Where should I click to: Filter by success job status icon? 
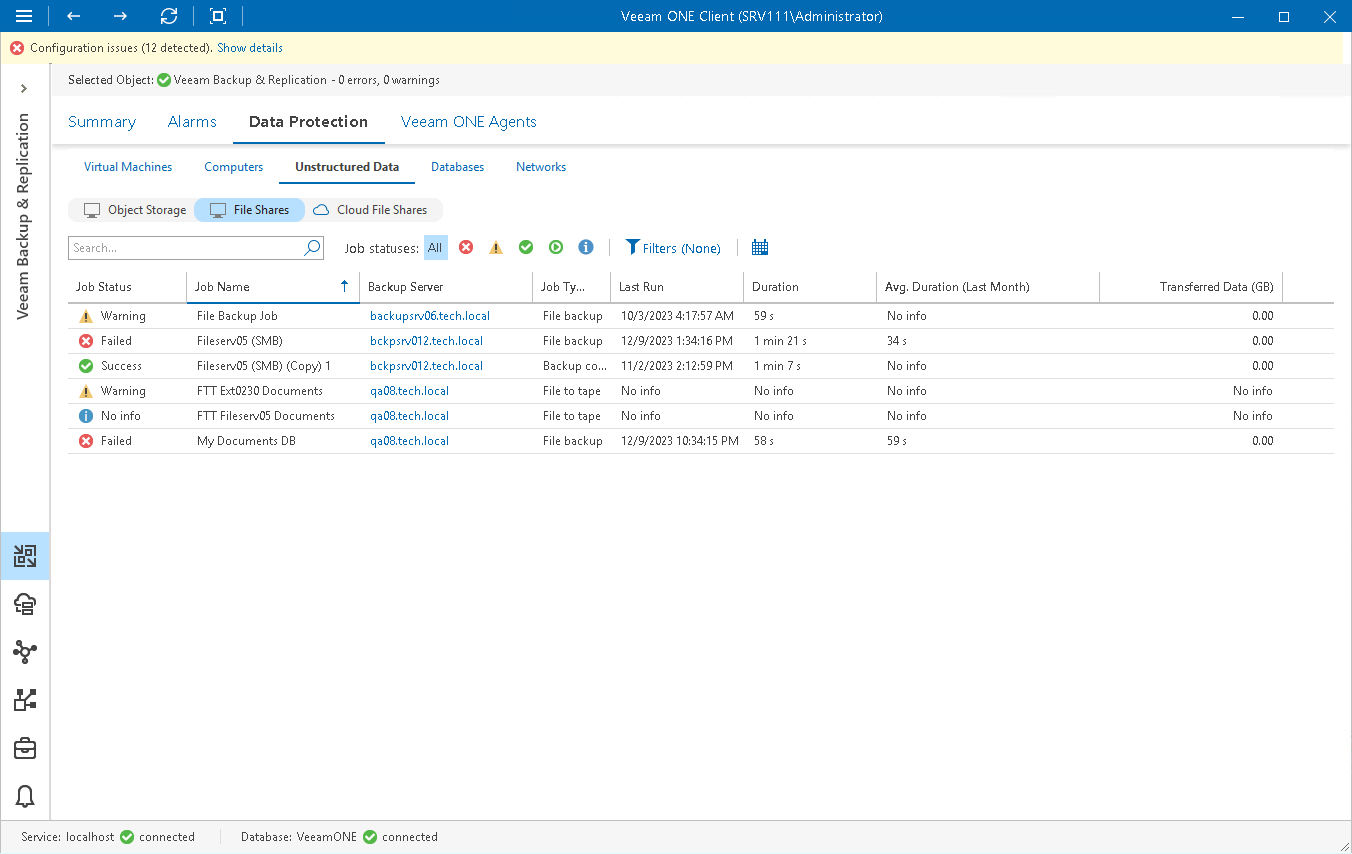tap(526, 248)
